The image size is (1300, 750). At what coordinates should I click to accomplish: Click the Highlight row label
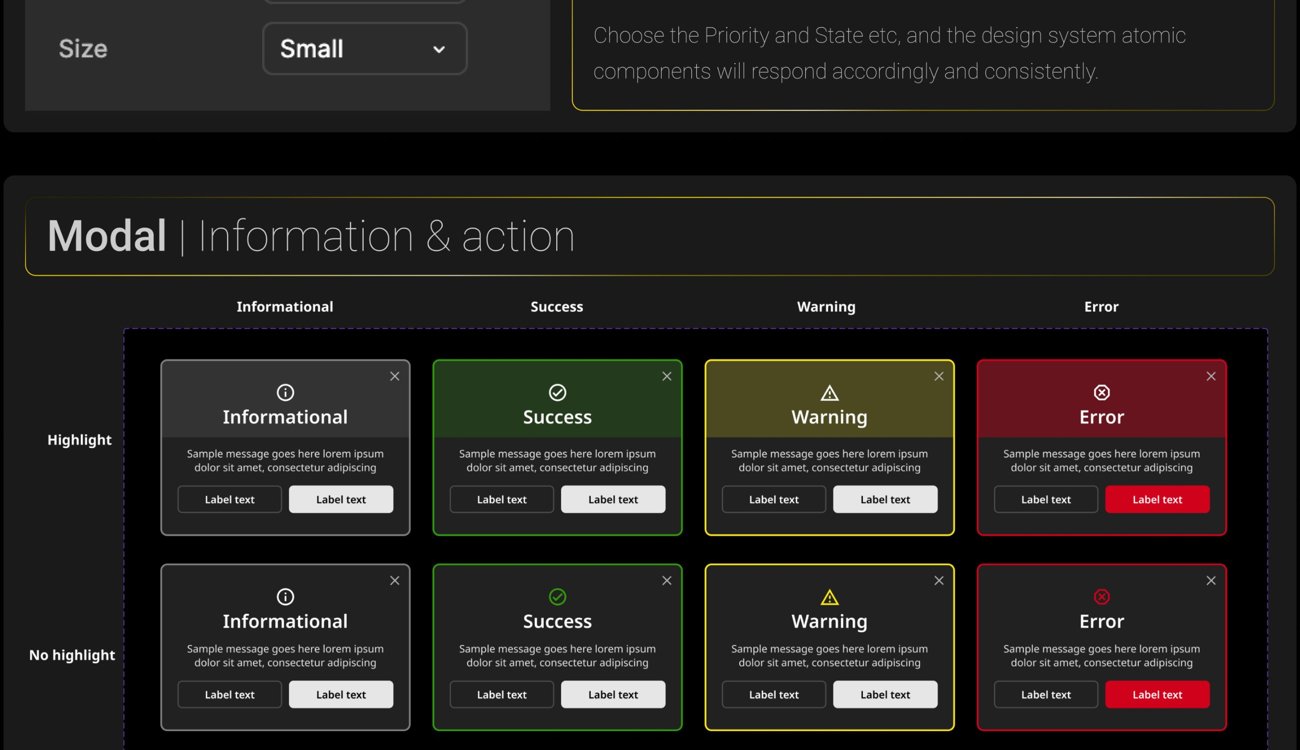(x=80, y=440)
